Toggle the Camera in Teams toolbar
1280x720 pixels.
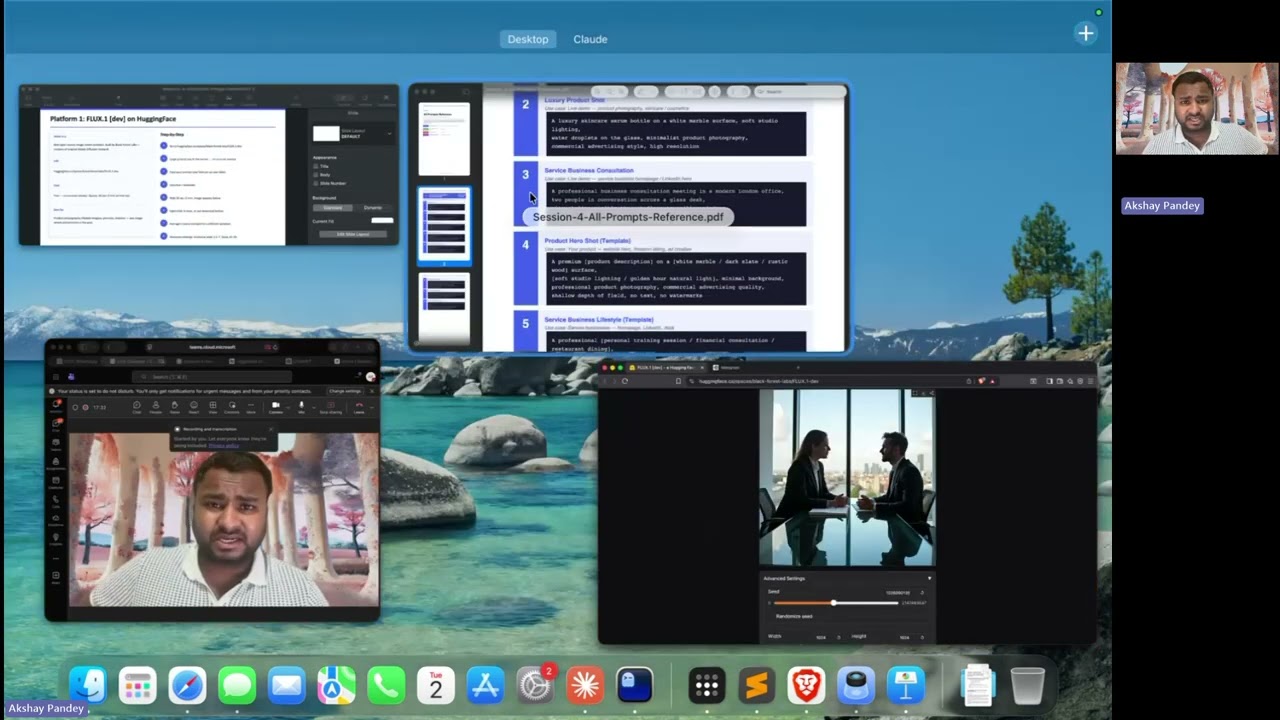click(x=275, y=408)
